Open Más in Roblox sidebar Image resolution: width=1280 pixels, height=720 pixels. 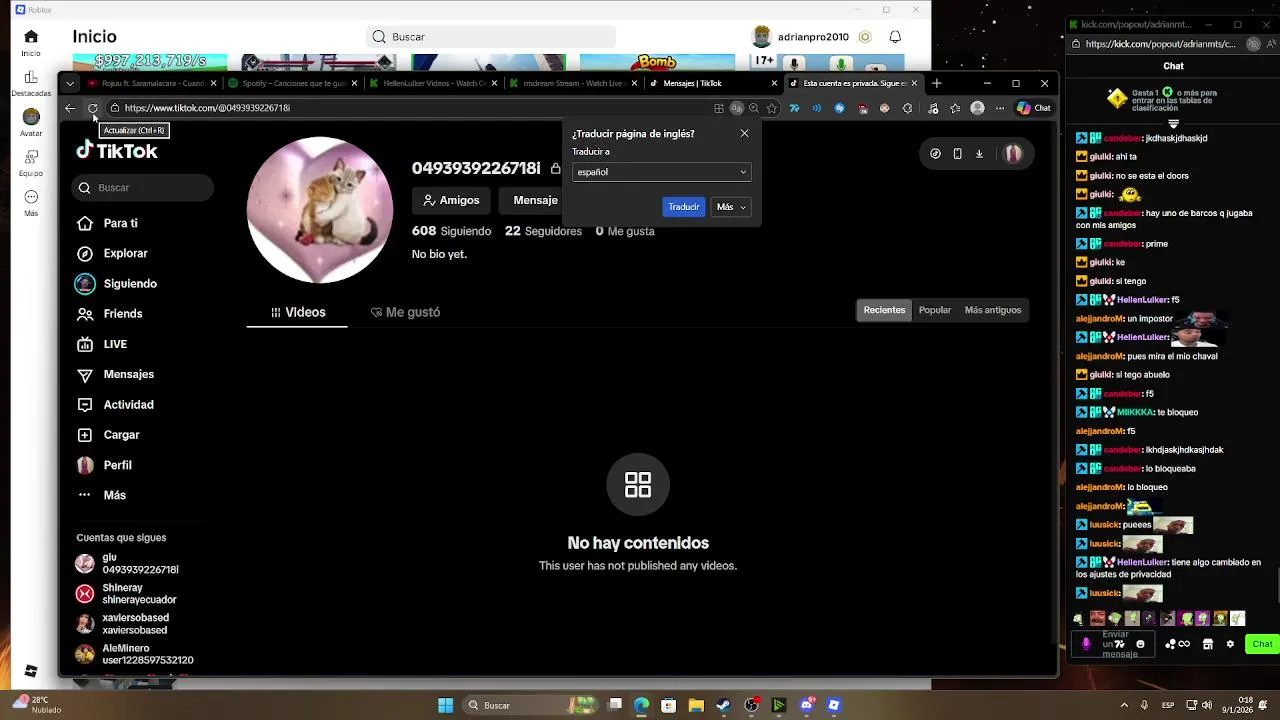tap(31, 203)
